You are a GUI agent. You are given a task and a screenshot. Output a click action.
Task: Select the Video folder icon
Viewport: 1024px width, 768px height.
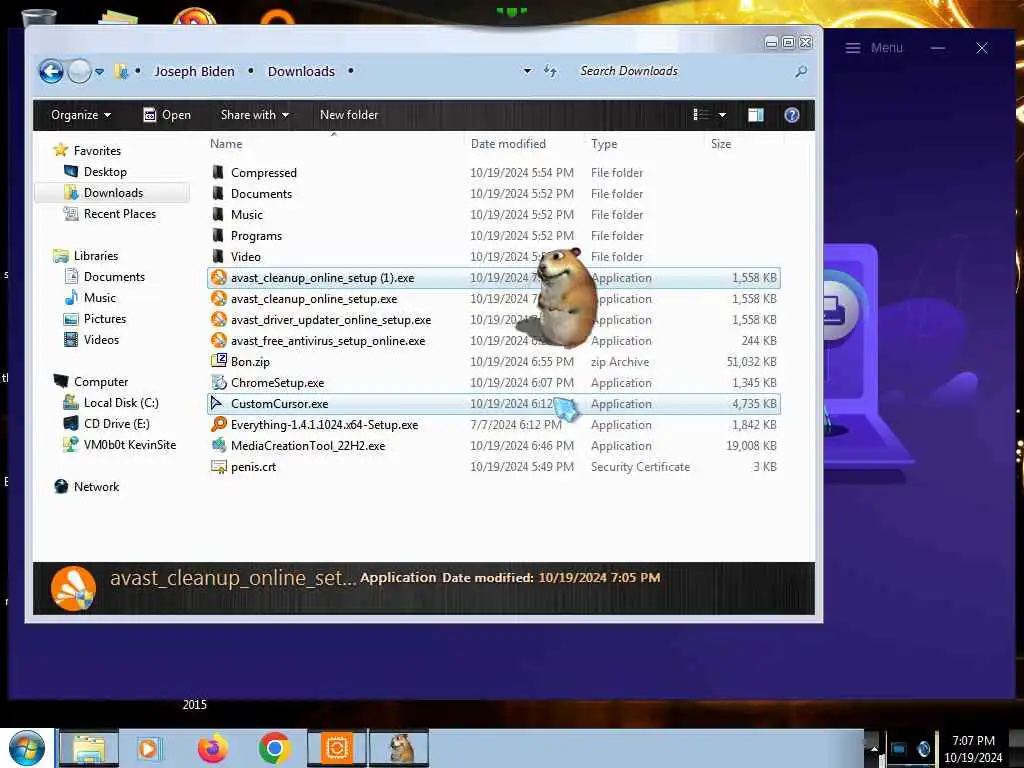point(218,256)
